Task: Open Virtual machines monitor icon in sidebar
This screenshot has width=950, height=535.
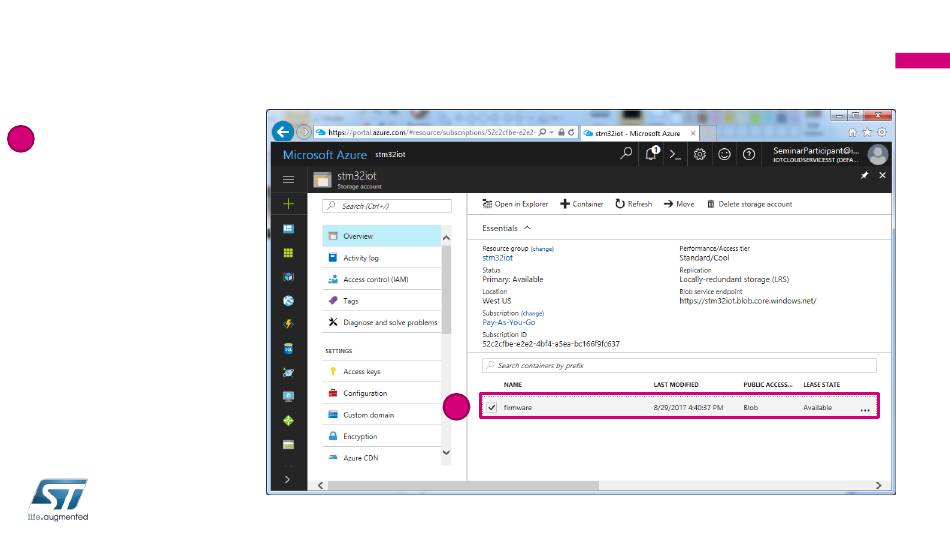Action: click(288, 396)
